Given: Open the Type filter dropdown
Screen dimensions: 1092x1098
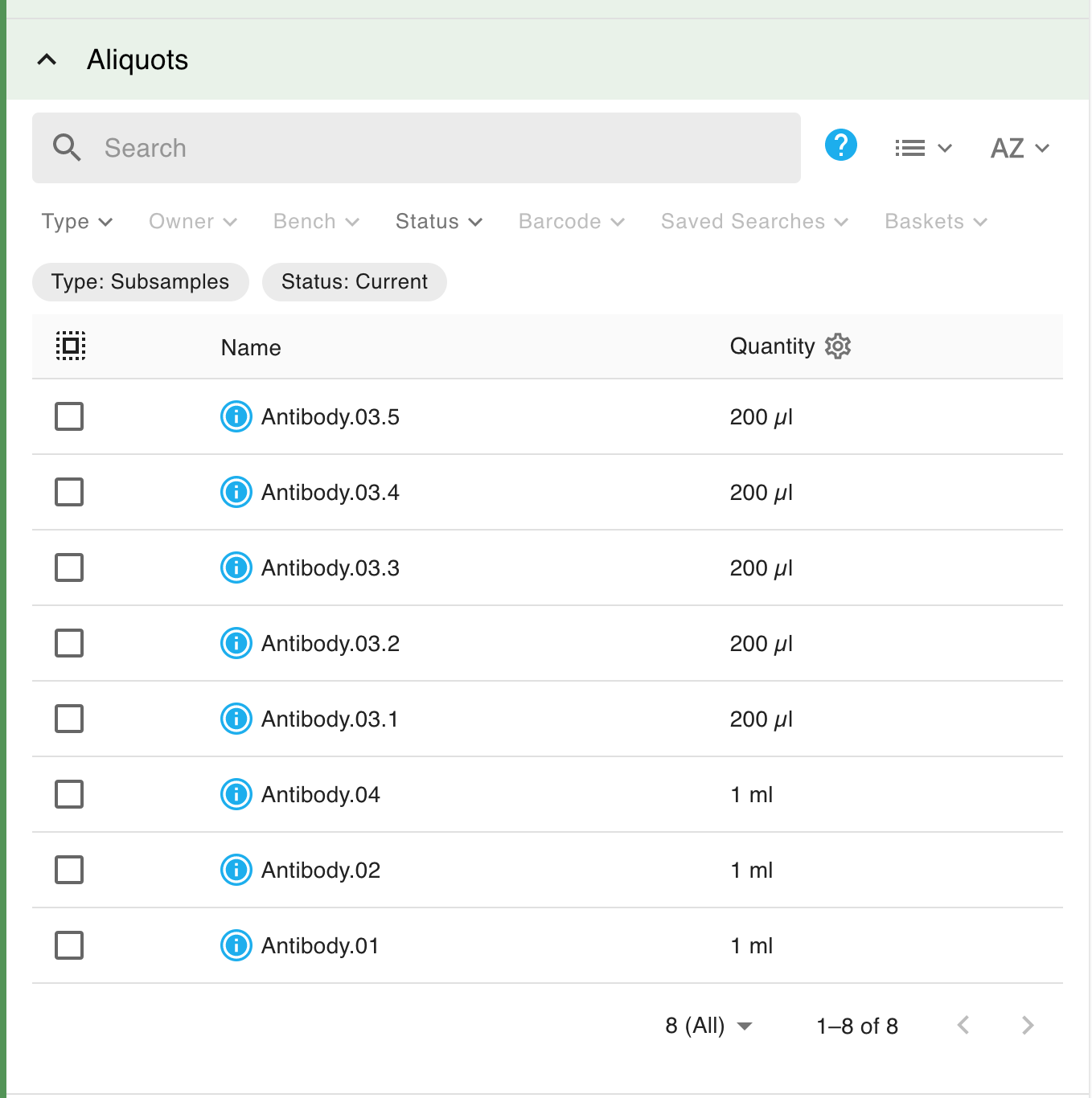Looking at the screenshot, I should 77,221.
